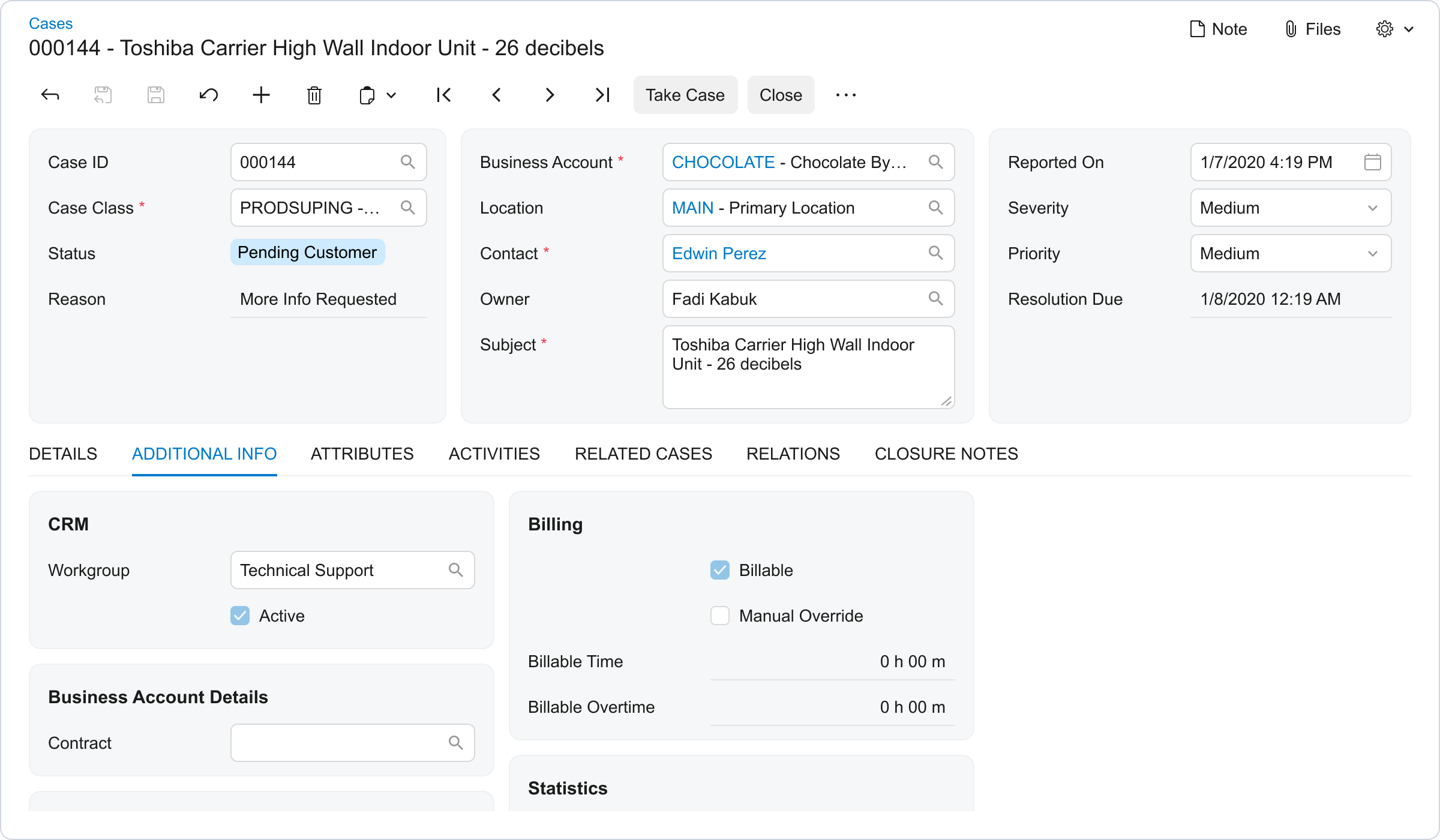Click the back arrow toolbar icon
This screenshot has height=840, width=1440.
point(50,95)
